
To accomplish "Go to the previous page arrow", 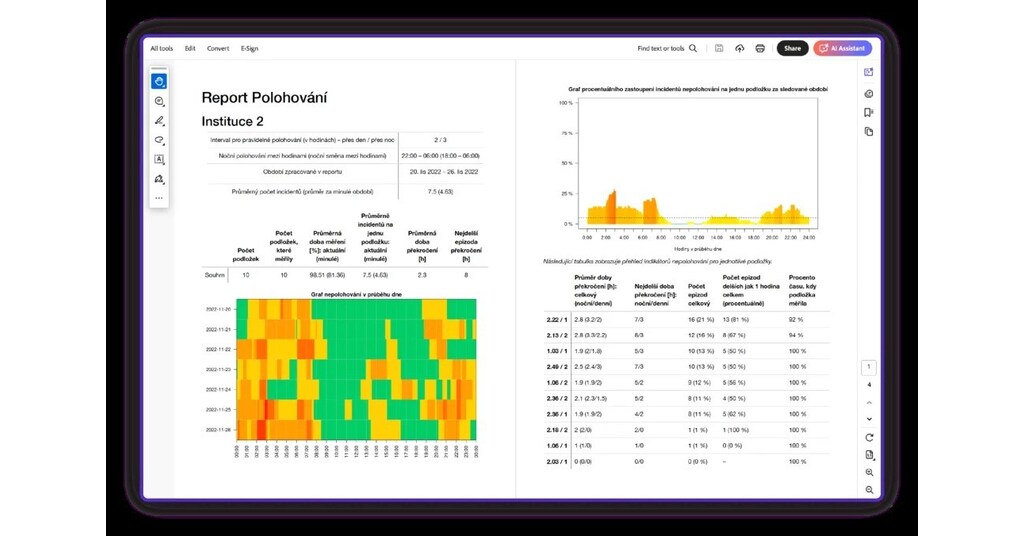I will pyautogui.click(x=869, y=402).
